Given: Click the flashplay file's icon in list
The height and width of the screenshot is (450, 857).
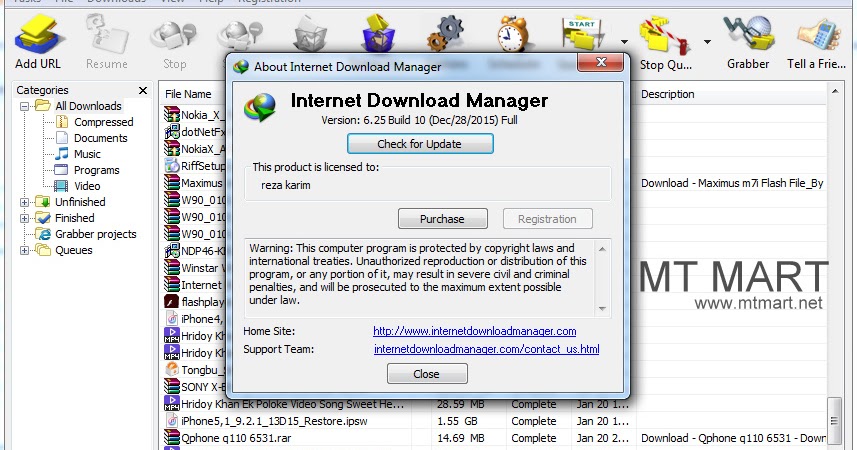Looking at the screenshot, I should (172, 301).
